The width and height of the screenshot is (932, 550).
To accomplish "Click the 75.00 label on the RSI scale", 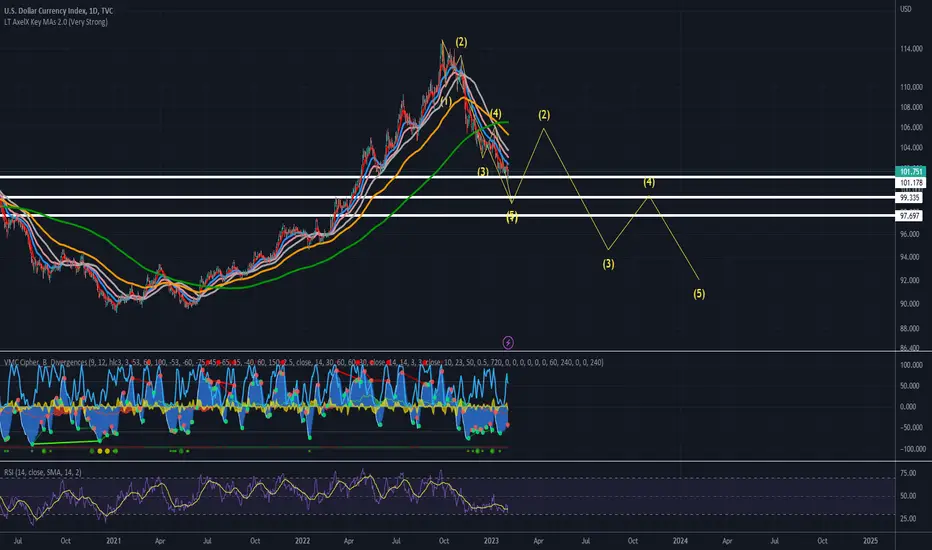I will click(908, 473).
